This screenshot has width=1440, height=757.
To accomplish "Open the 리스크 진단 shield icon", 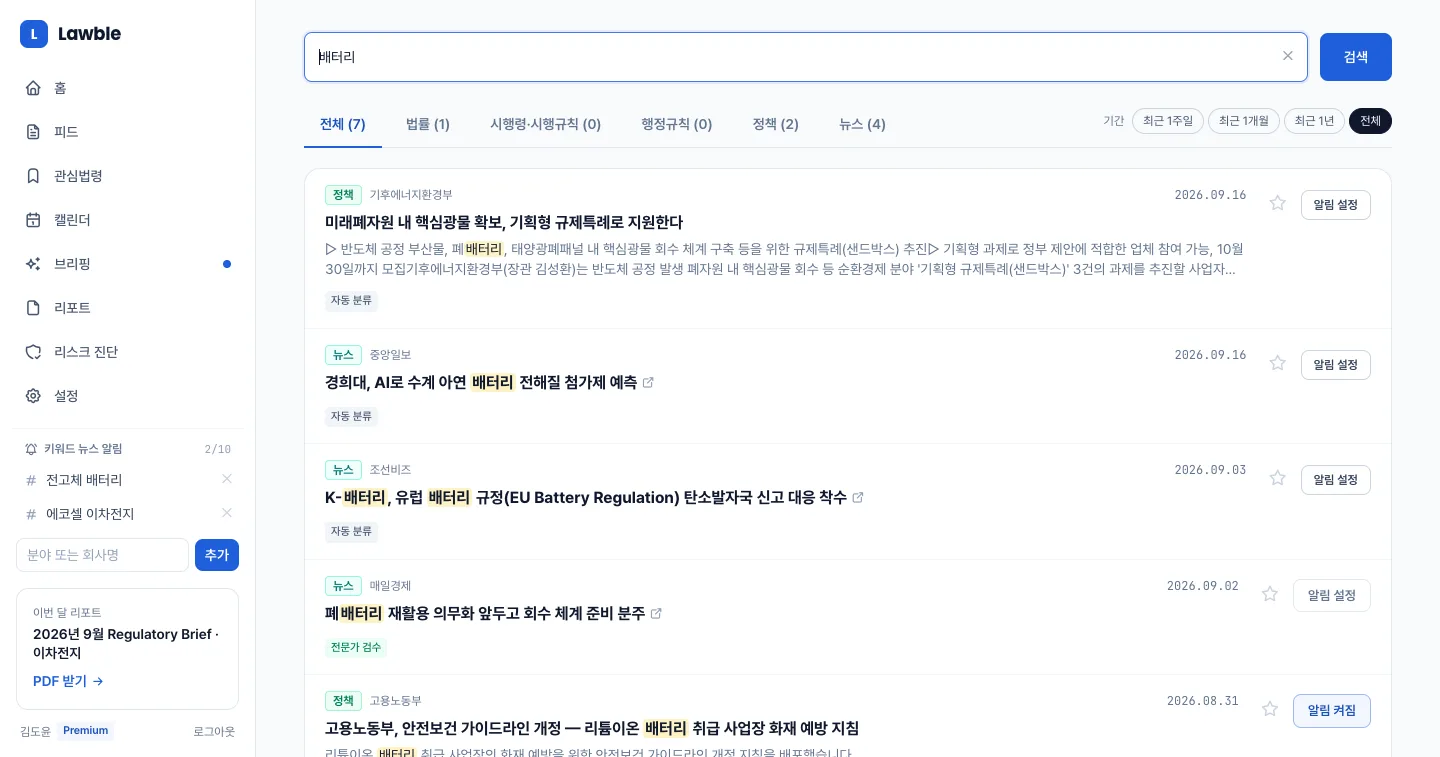I will pos(33,352).
